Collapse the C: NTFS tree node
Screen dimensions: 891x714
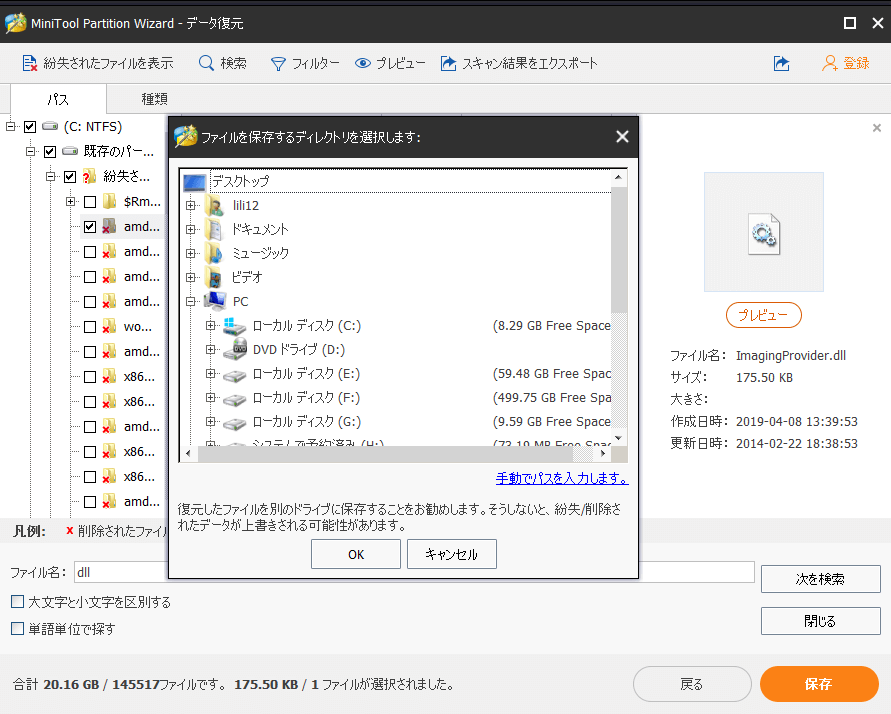tap(10, 126)
